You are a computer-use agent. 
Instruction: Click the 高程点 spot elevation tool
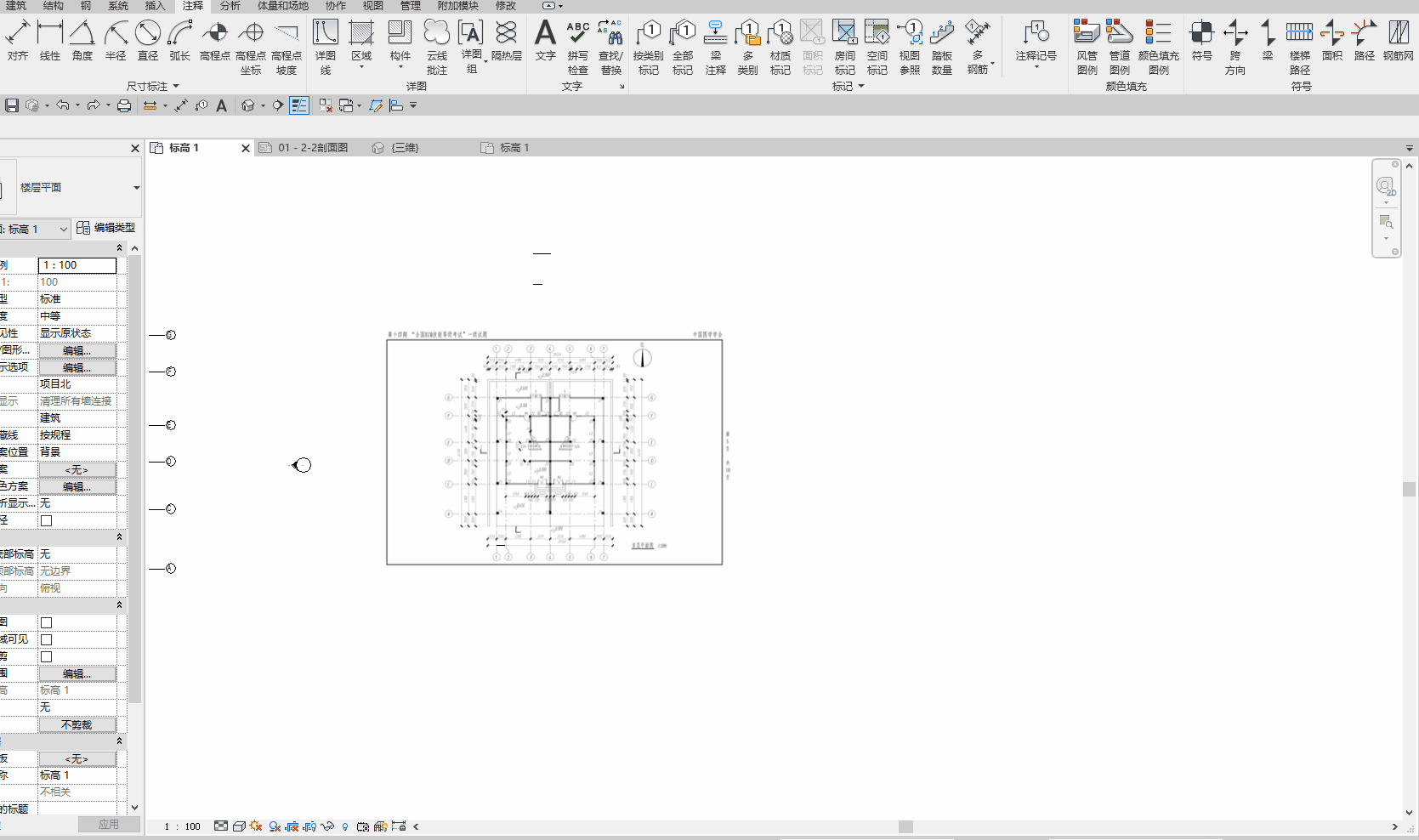coord(215,41)
